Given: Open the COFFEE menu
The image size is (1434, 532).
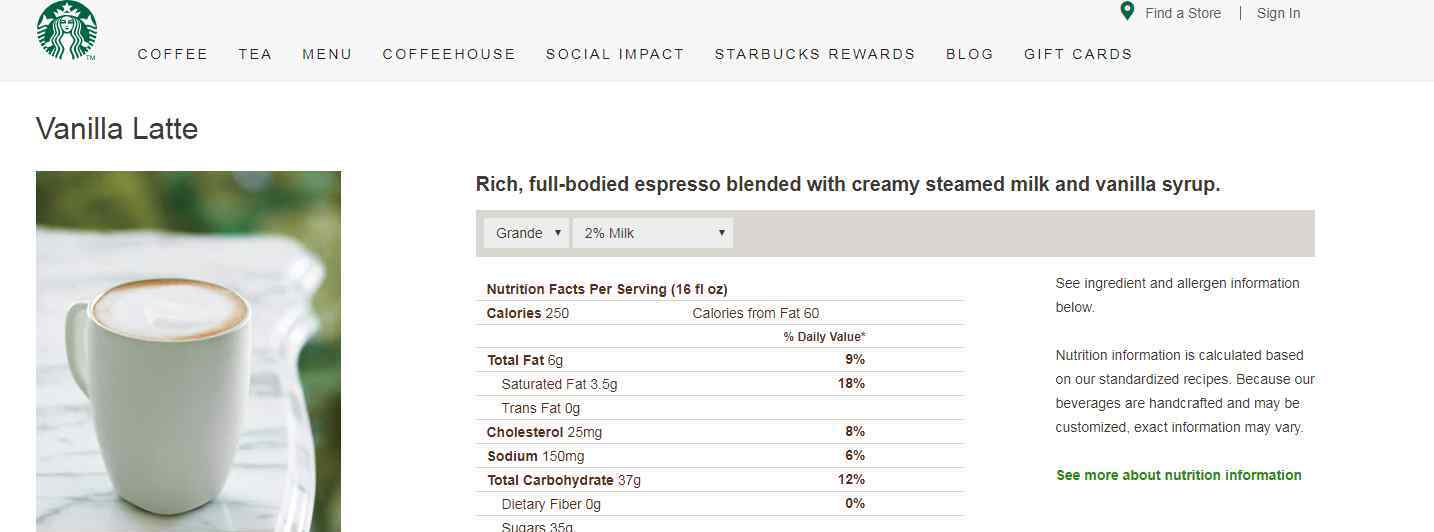Looking at the screenshot, I should coord(173,54).
